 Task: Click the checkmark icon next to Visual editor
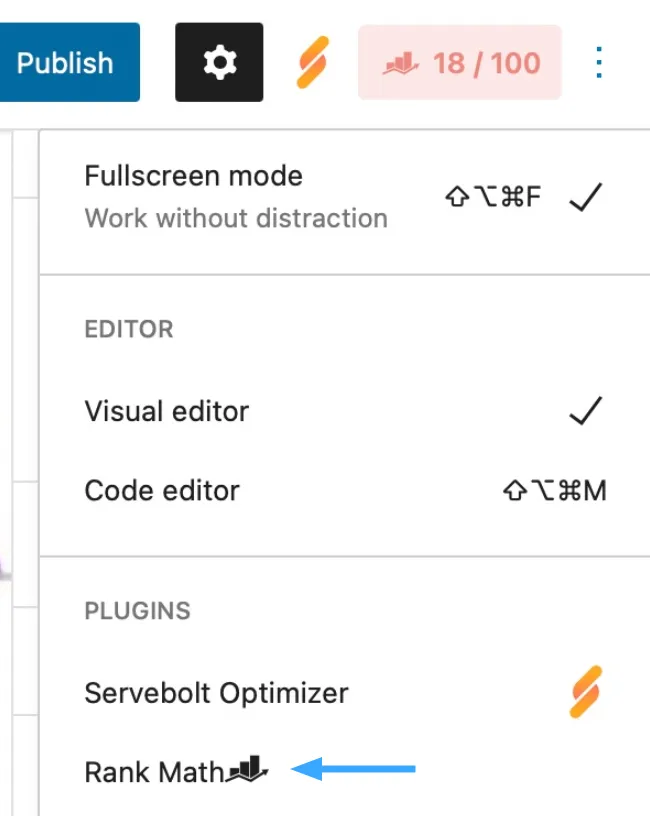[x=585, y=410]
